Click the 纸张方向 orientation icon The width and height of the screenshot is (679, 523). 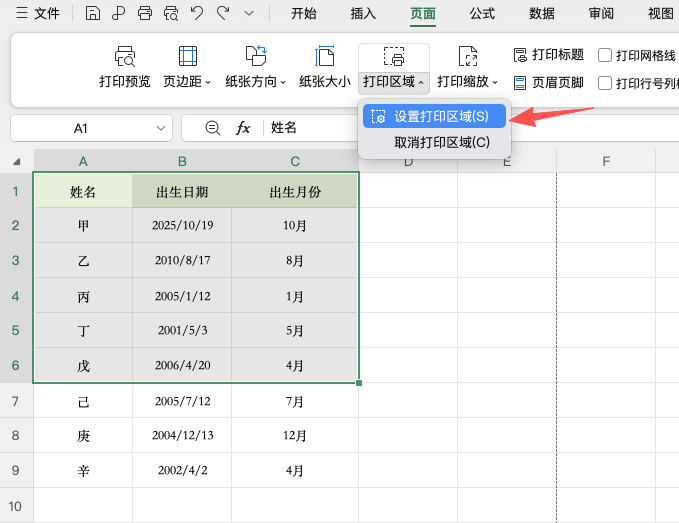tap(256, 56)
